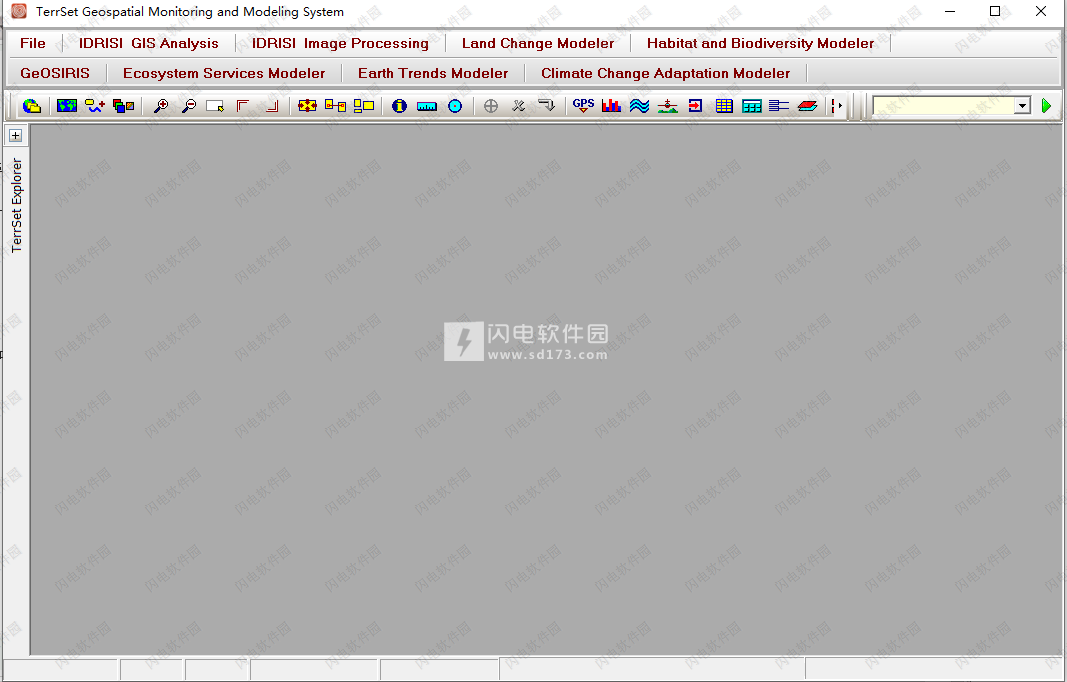Image resolution: width=1067 pixels, height=682 pixels.
Task: Click inside the yellow command input field
Action: [943, 105]
